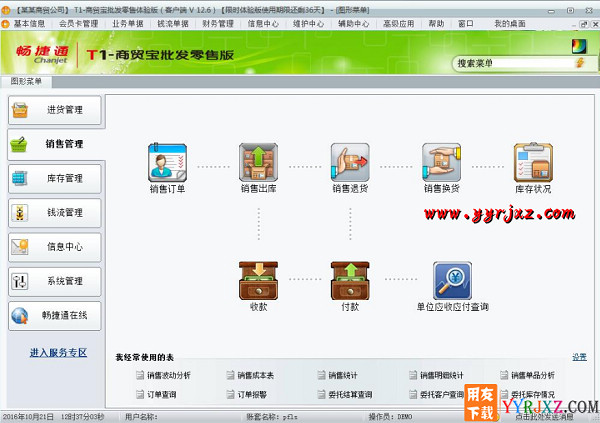
Task: Open the 进入服务专区 link
Action: tap(58, 353)
